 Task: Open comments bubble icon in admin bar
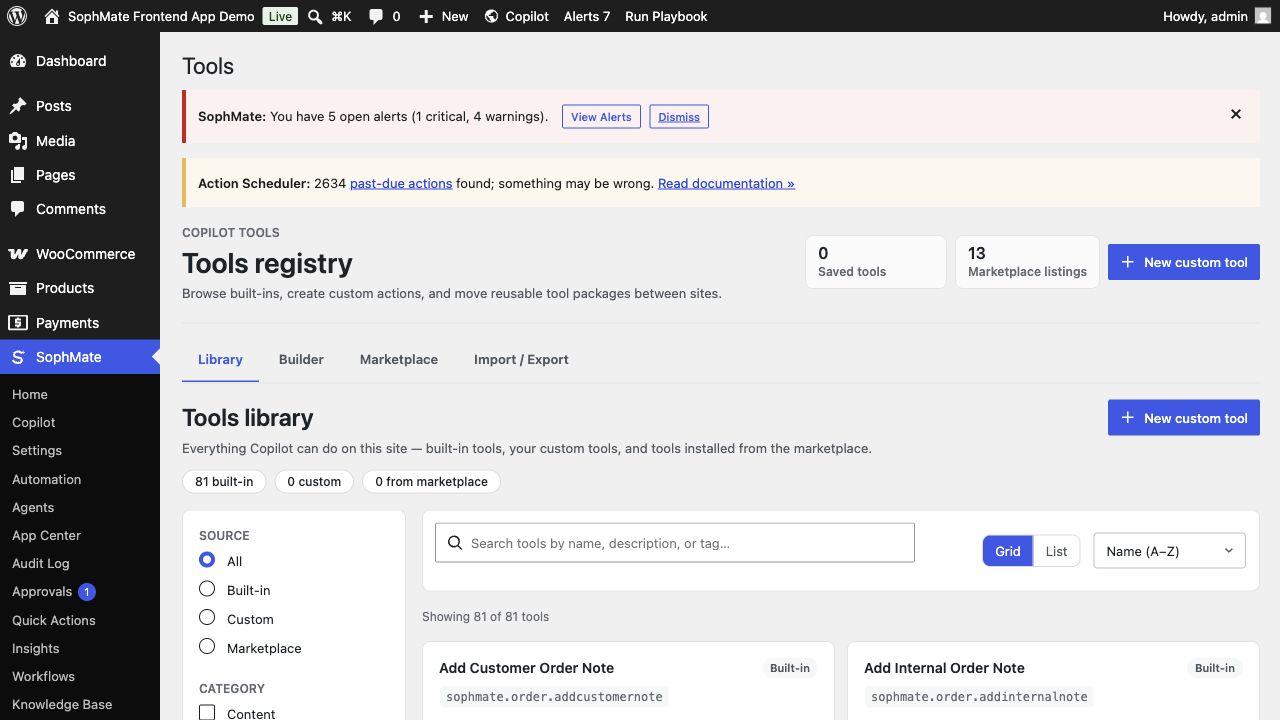pos(376,16)
